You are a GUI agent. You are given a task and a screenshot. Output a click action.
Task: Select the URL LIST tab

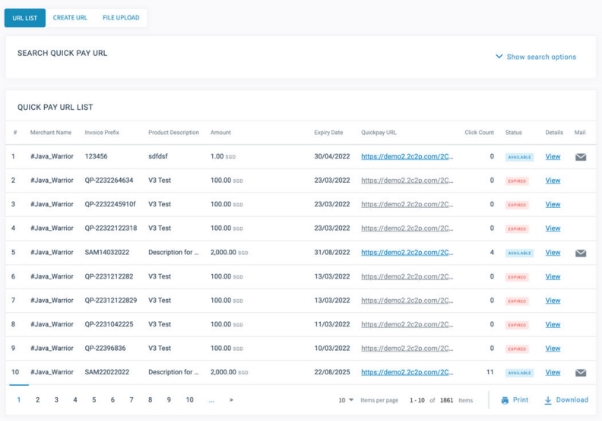pyautogui.click(x=25, y=18)
